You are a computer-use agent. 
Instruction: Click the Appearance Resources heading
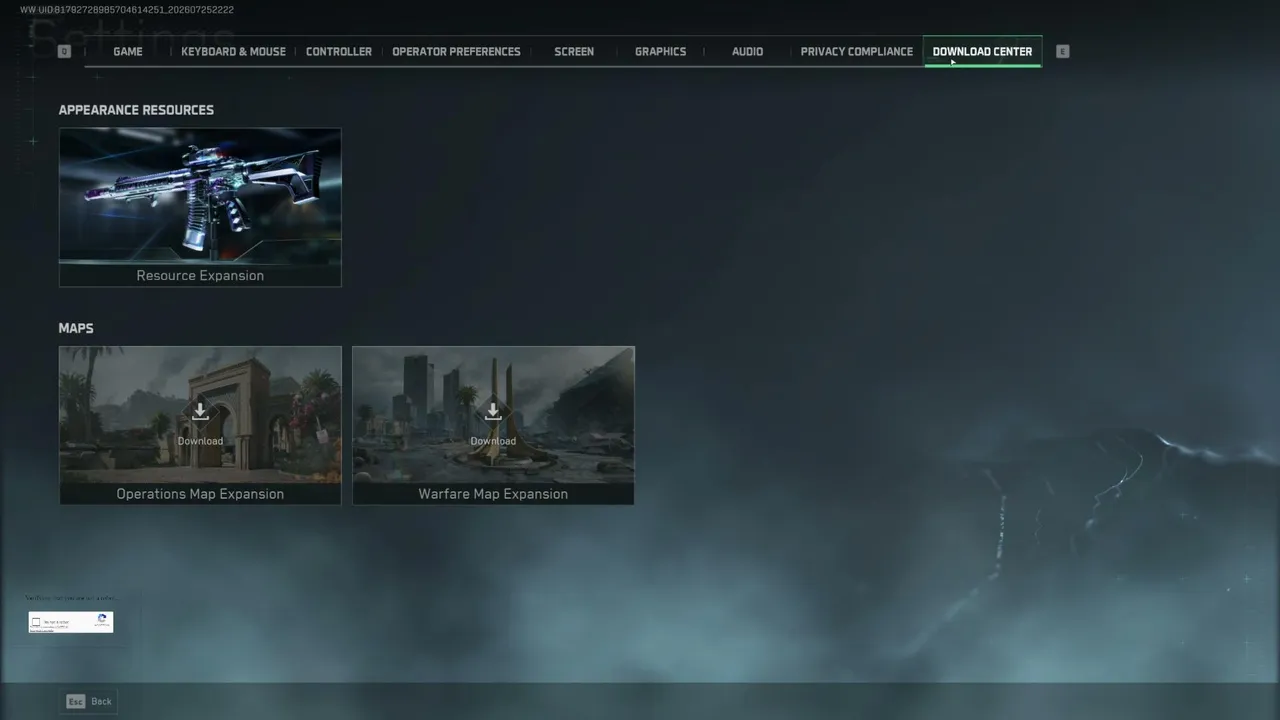point(136,110)
